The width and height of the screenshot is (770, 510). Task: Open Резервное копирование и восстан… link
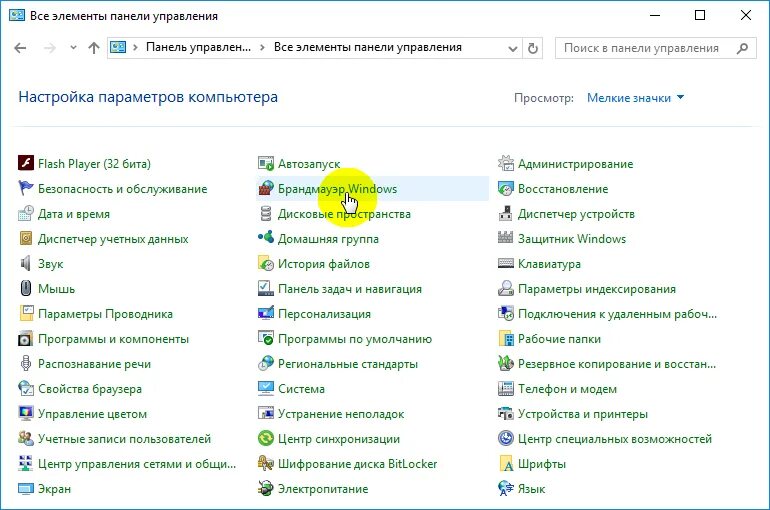[617, 364]
